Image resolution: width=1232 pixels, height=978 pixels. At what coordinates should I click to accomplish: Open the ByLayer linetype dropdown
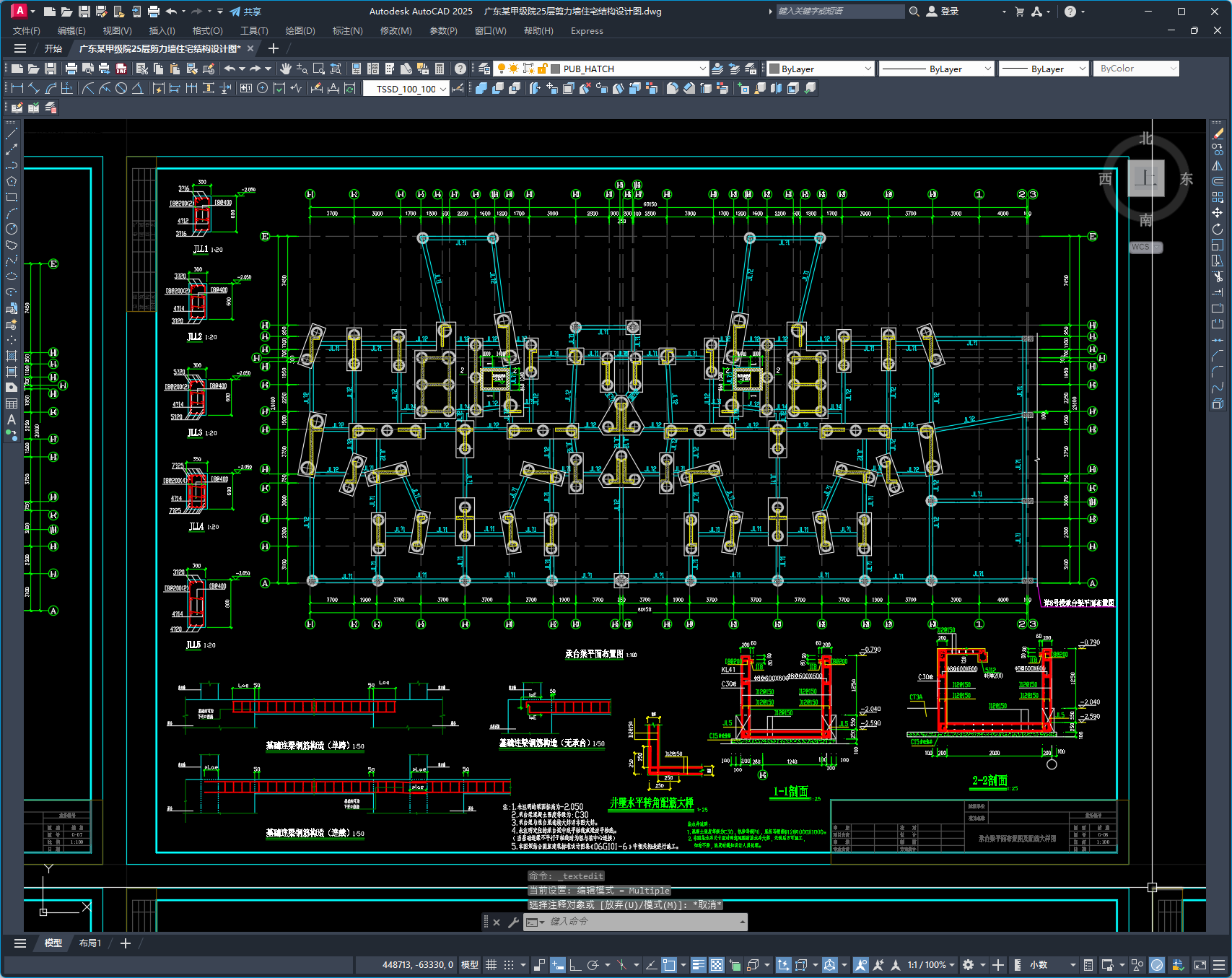[x=988, y=69]
